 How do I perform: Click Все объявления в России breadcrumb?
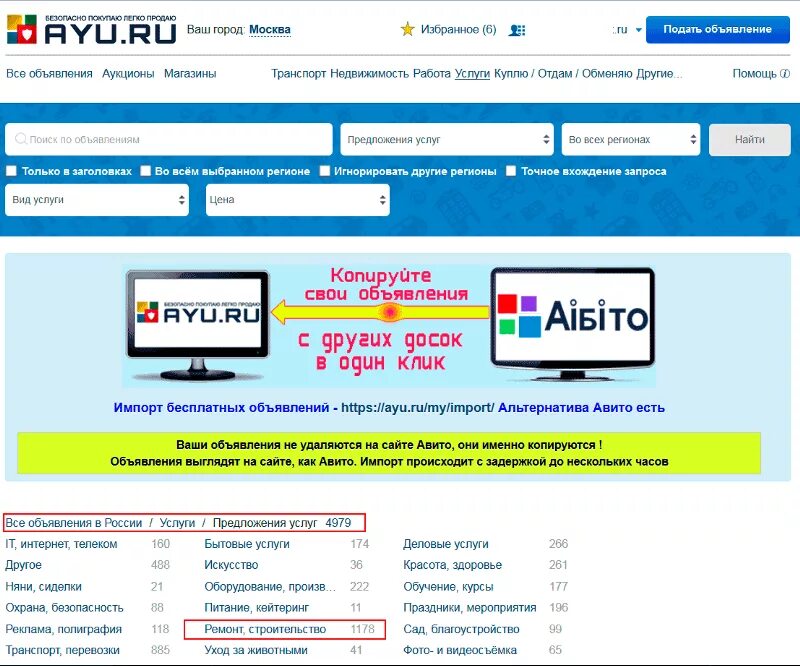coord(73,523)
